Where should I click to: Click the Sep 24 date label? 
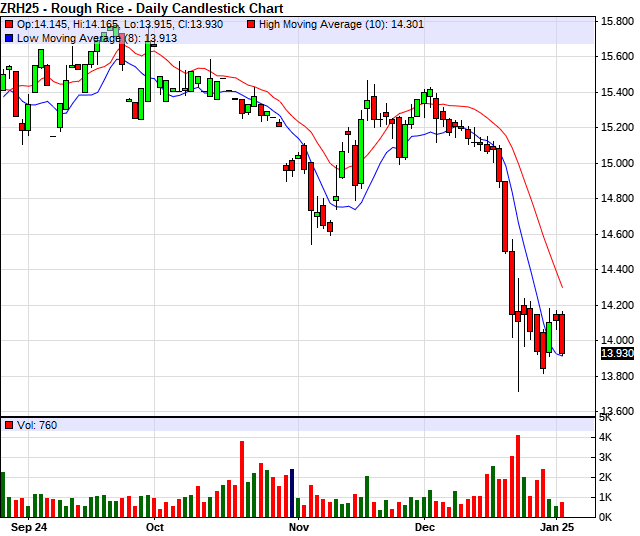pyautogui.click(x=27, y=525)
